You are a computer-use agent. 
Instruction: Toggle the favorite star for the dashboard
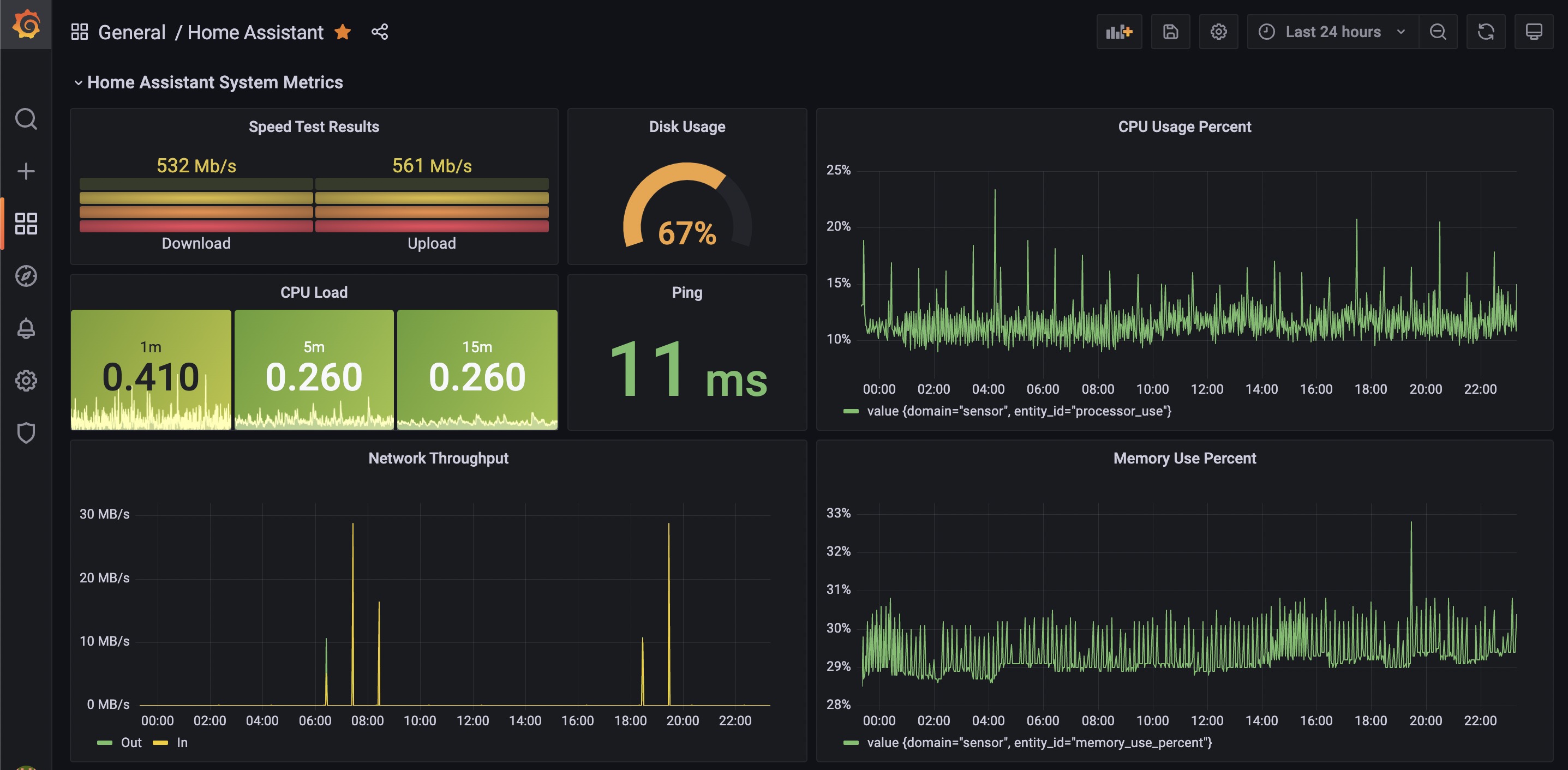point(343,32)
